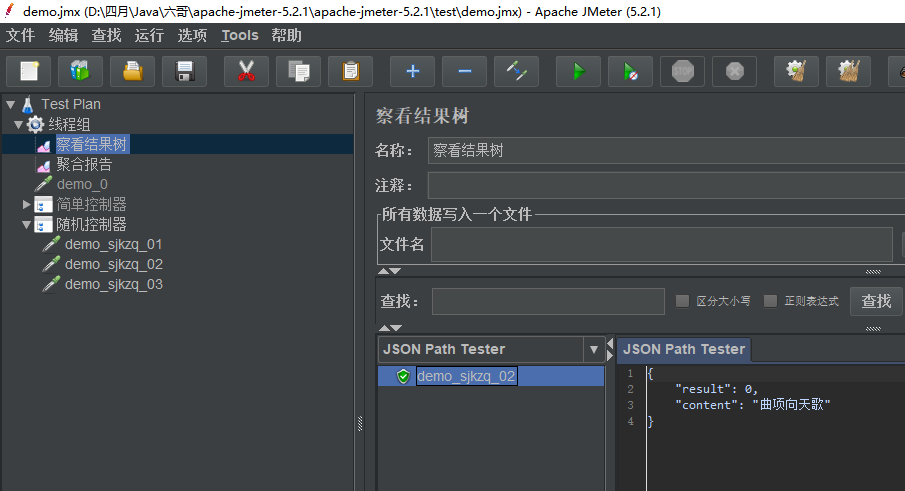Click the 线程组 gear icon

(35, 124)
